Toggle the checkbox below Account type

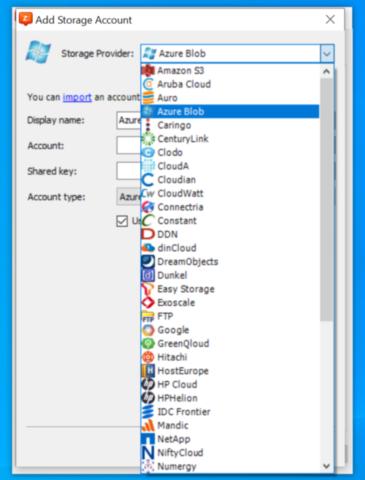tap(122, 221)
